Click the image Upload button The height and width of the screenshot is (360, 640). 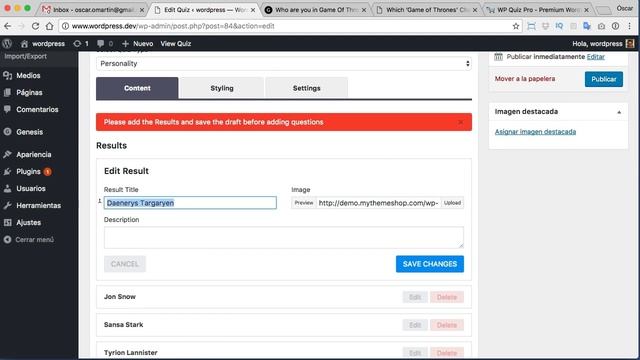452,203
